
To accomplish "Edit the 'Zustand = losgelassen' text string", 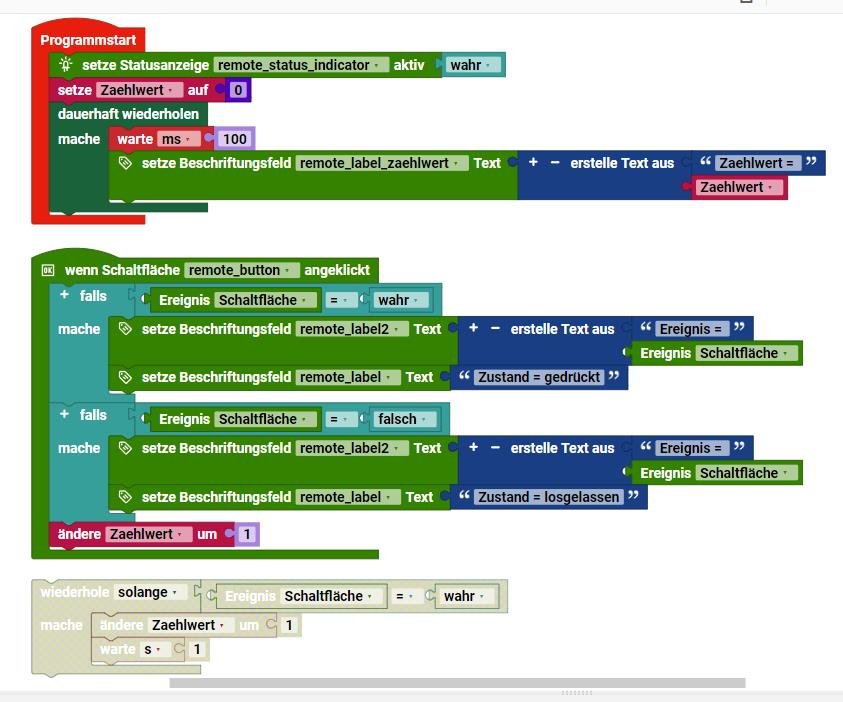I will 548,497.
